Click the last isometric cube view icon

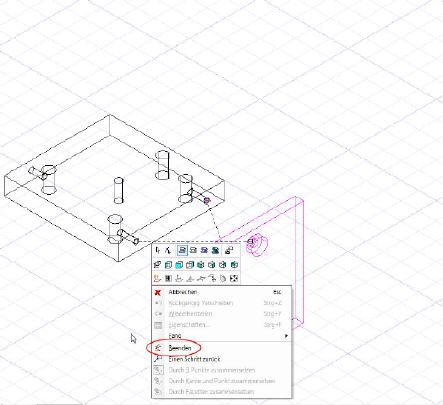234,265
